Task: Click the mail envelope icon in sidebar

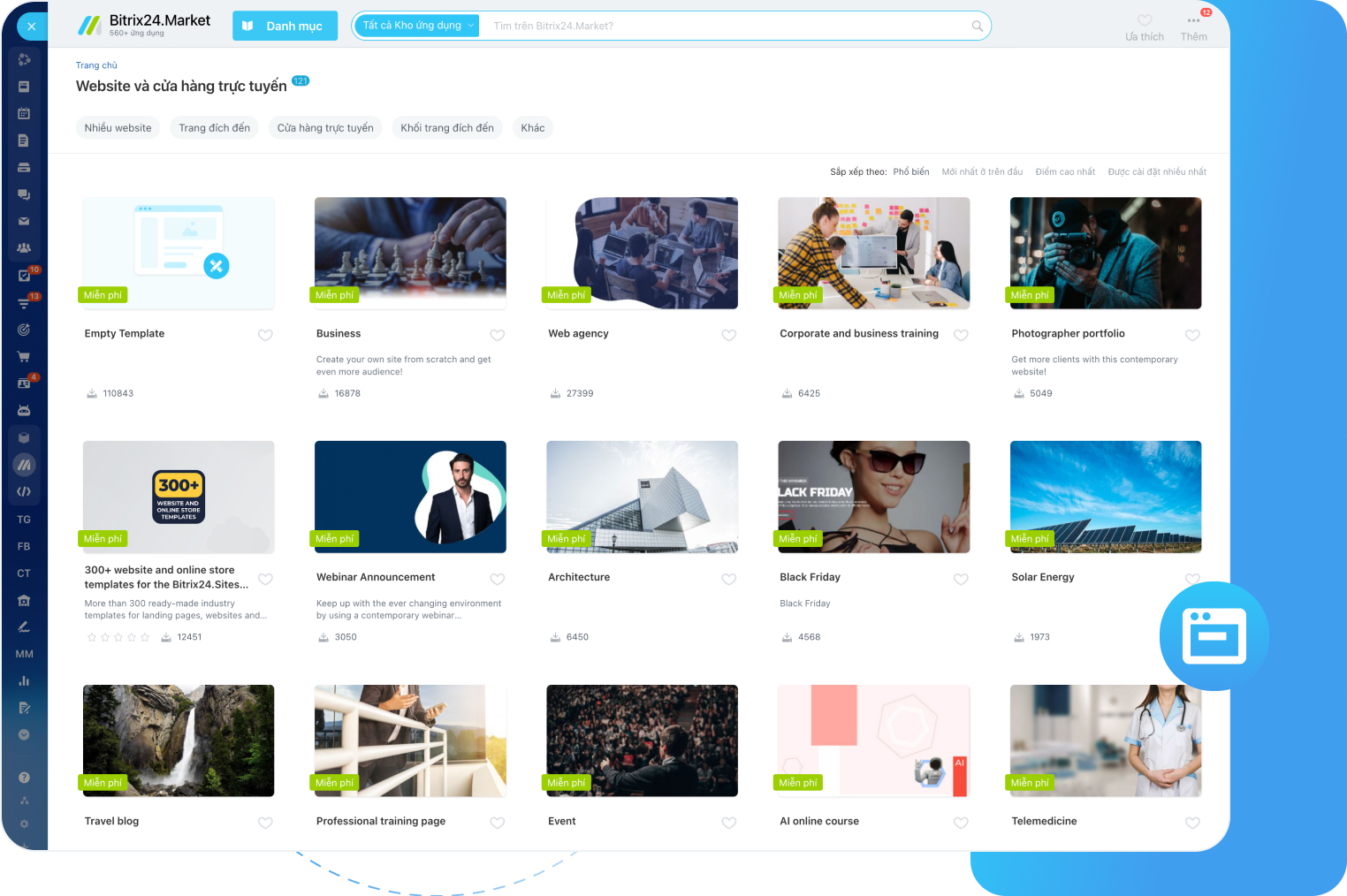Action: 24,221
